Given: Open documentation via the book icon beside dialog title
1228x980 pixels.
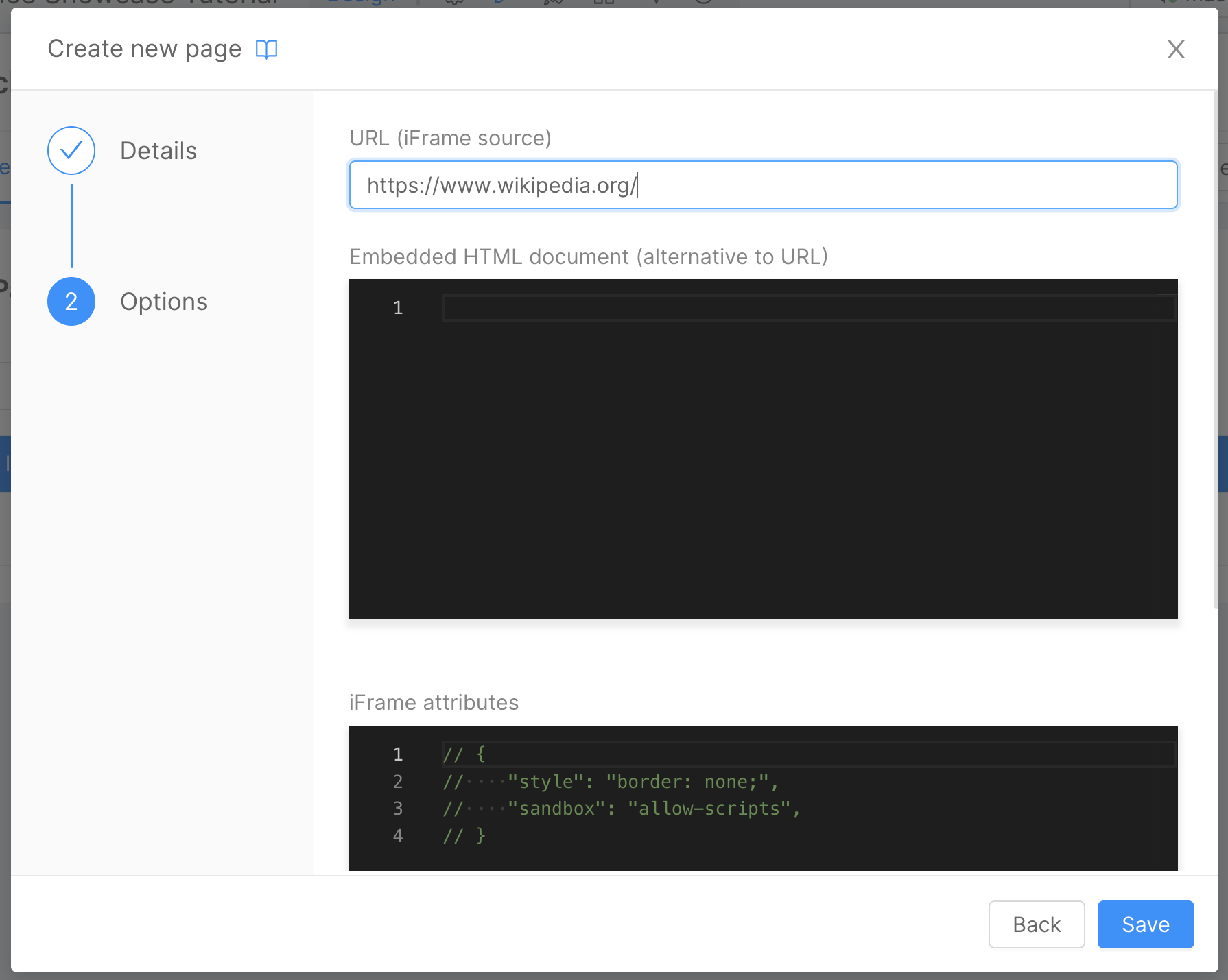Looking at the screenshot, I should [x=267, y=49].
